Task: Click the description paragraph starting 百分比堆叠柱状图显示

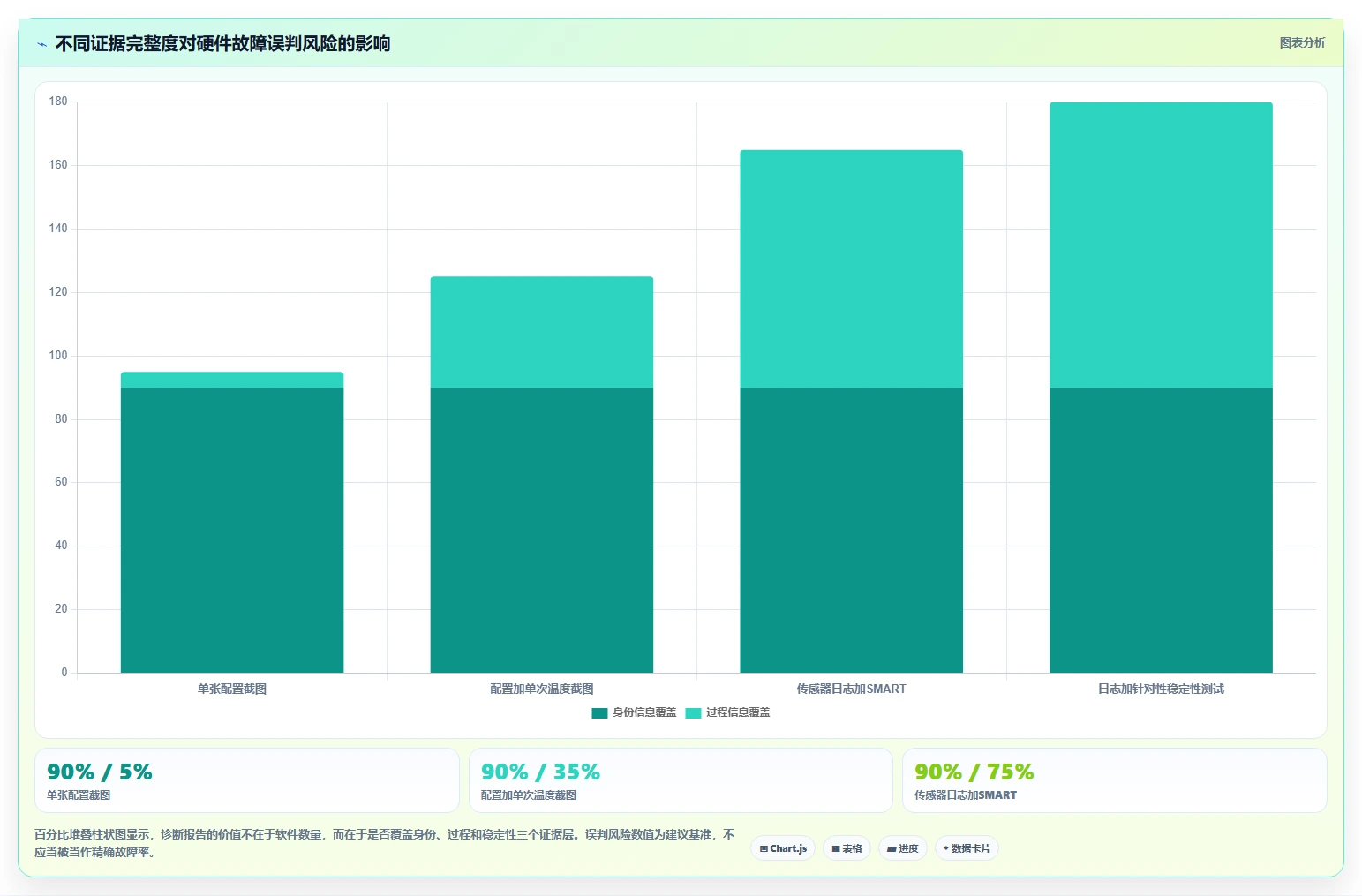Action: pos(385,843)
